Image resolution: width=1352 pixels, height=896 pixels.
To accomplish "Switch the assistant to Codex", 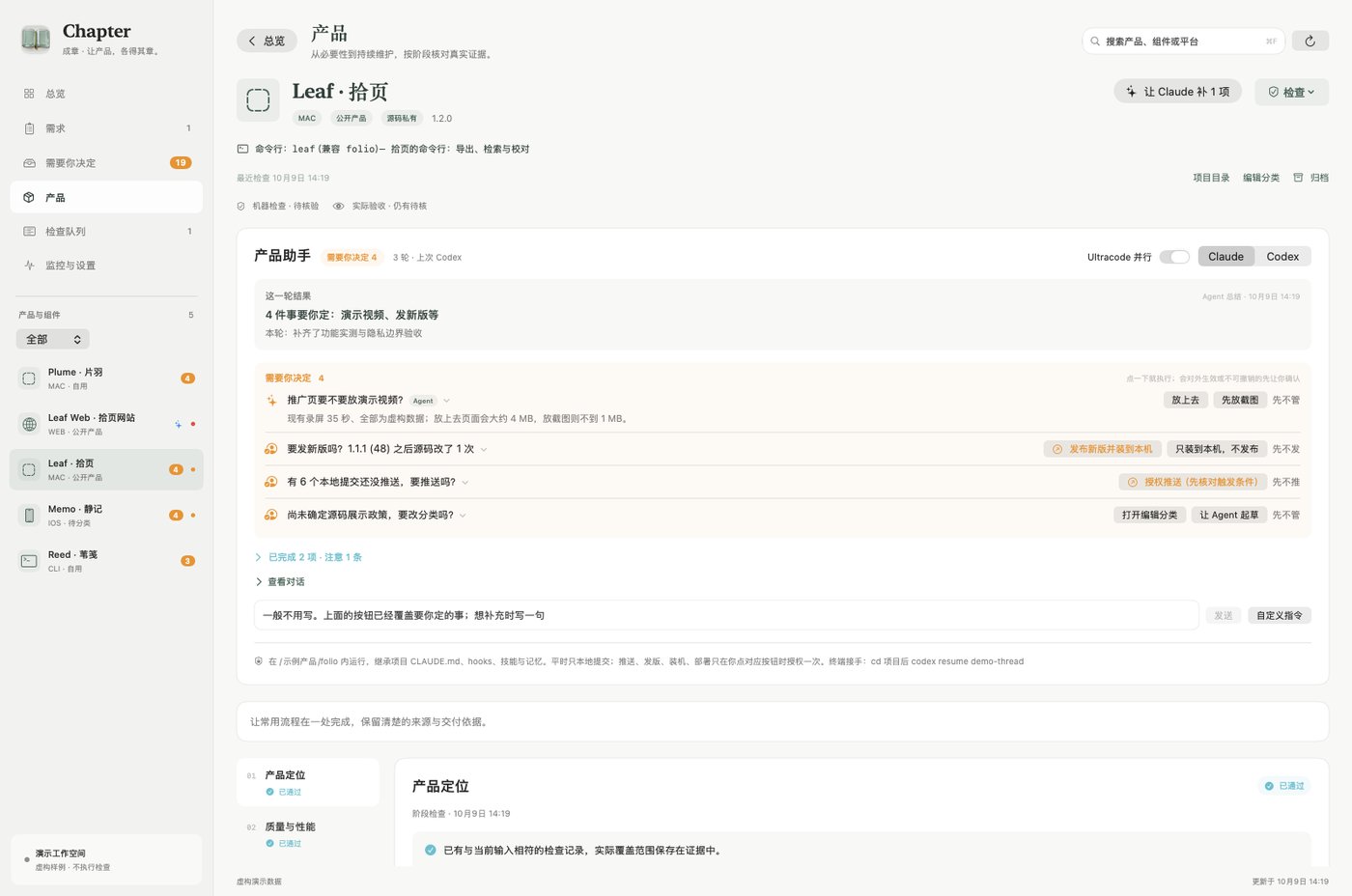I will tap(1282, 257).
